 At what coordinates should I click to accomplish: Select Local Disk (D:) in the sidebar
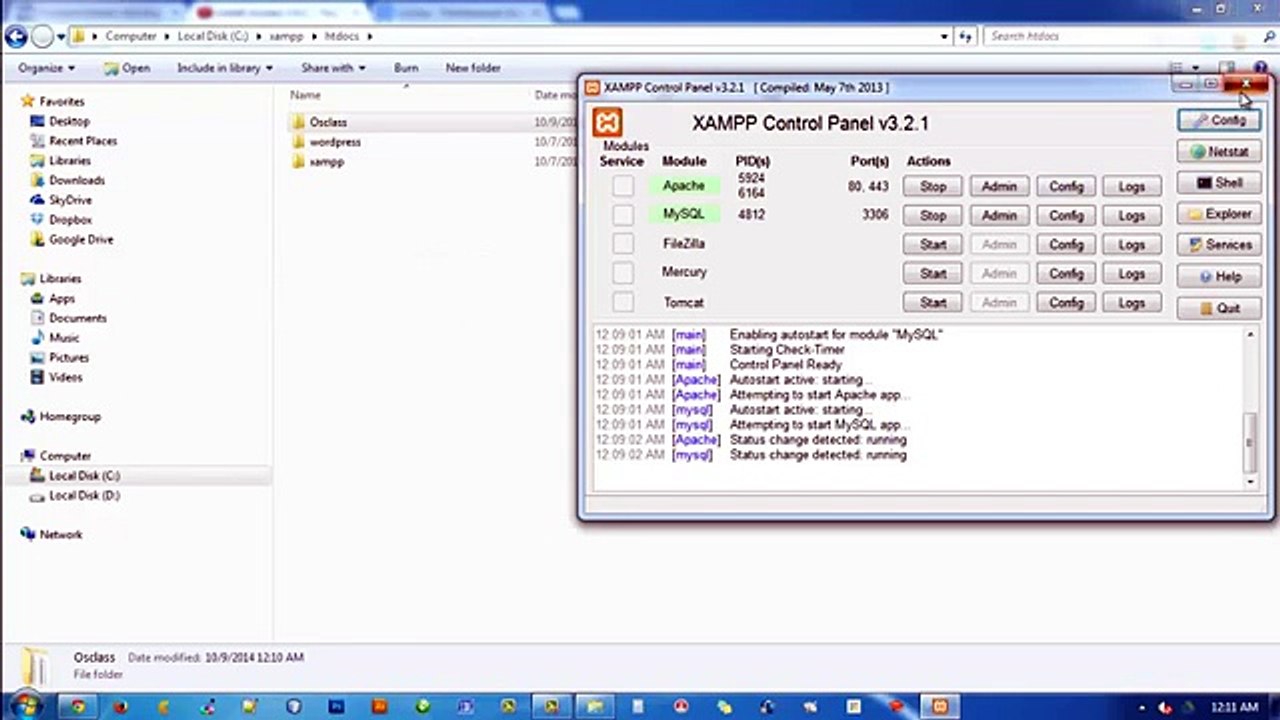[84, 496]
